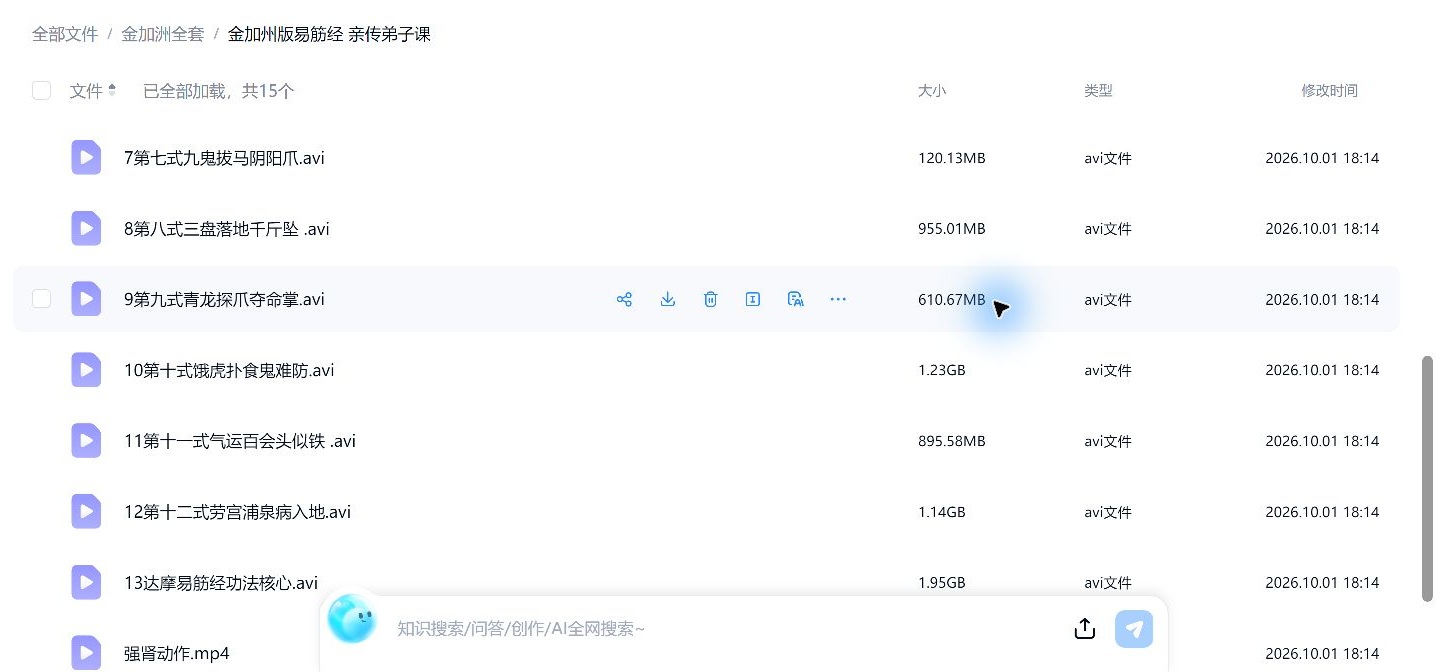Click the 1.14GB size value

pos(942,512)
